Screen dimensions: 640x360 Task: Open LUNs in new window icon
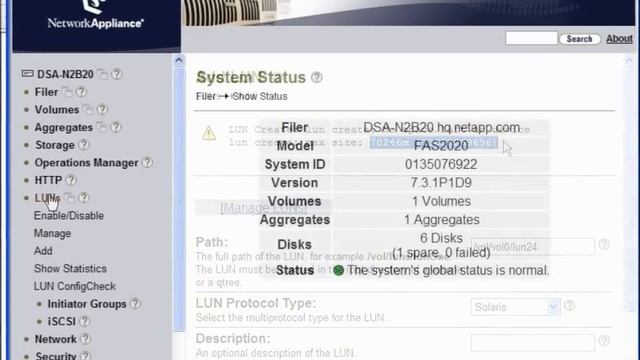[x=69, y=198]
